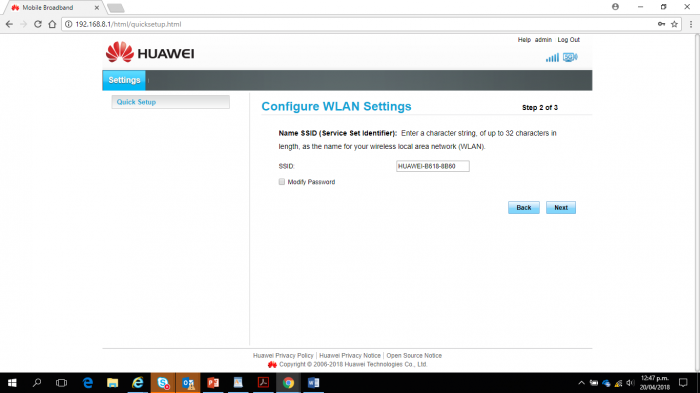Screen dimensions: 700x393
Task: Open the Help link
Action: click(524, 40)
